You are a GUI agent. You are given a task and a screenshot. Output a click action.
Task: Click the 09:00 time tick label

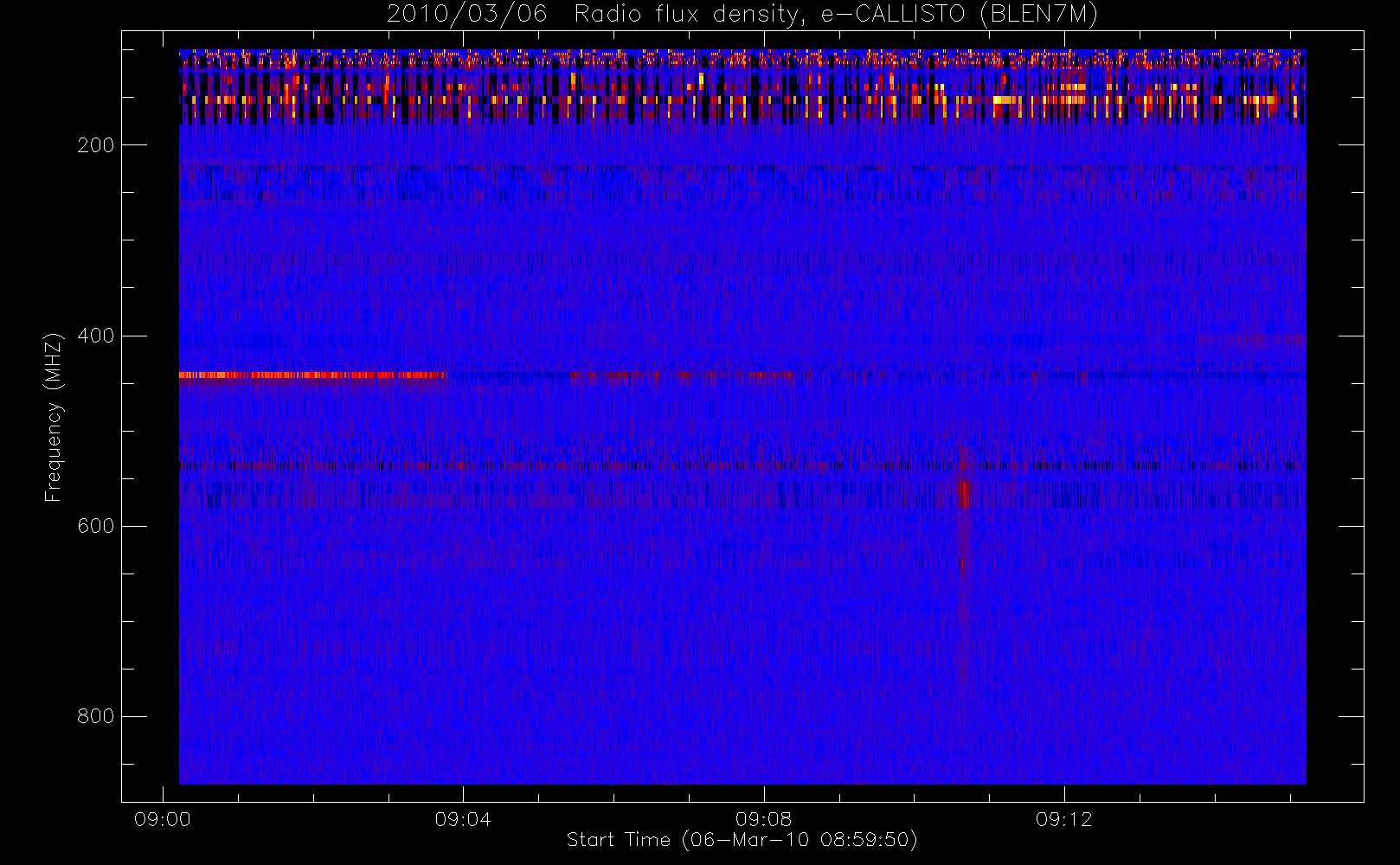tap(163, 819)
